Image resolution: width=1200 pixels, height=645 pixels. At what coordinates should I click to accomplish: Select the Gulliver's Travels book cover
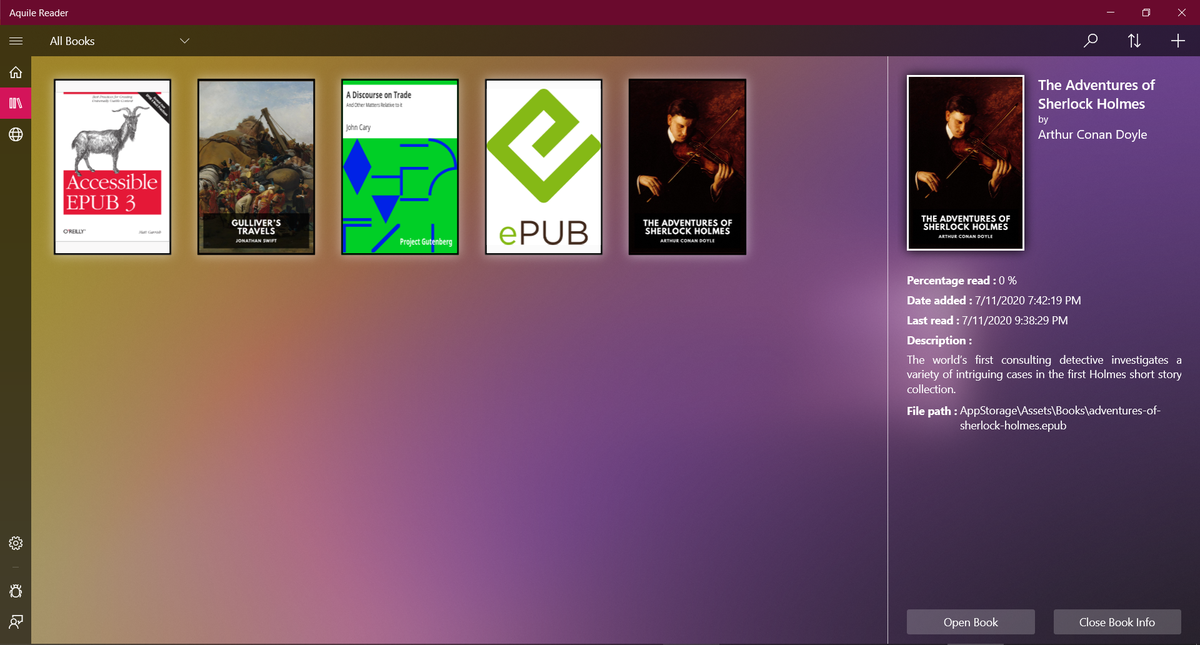(x=256, y=167)
